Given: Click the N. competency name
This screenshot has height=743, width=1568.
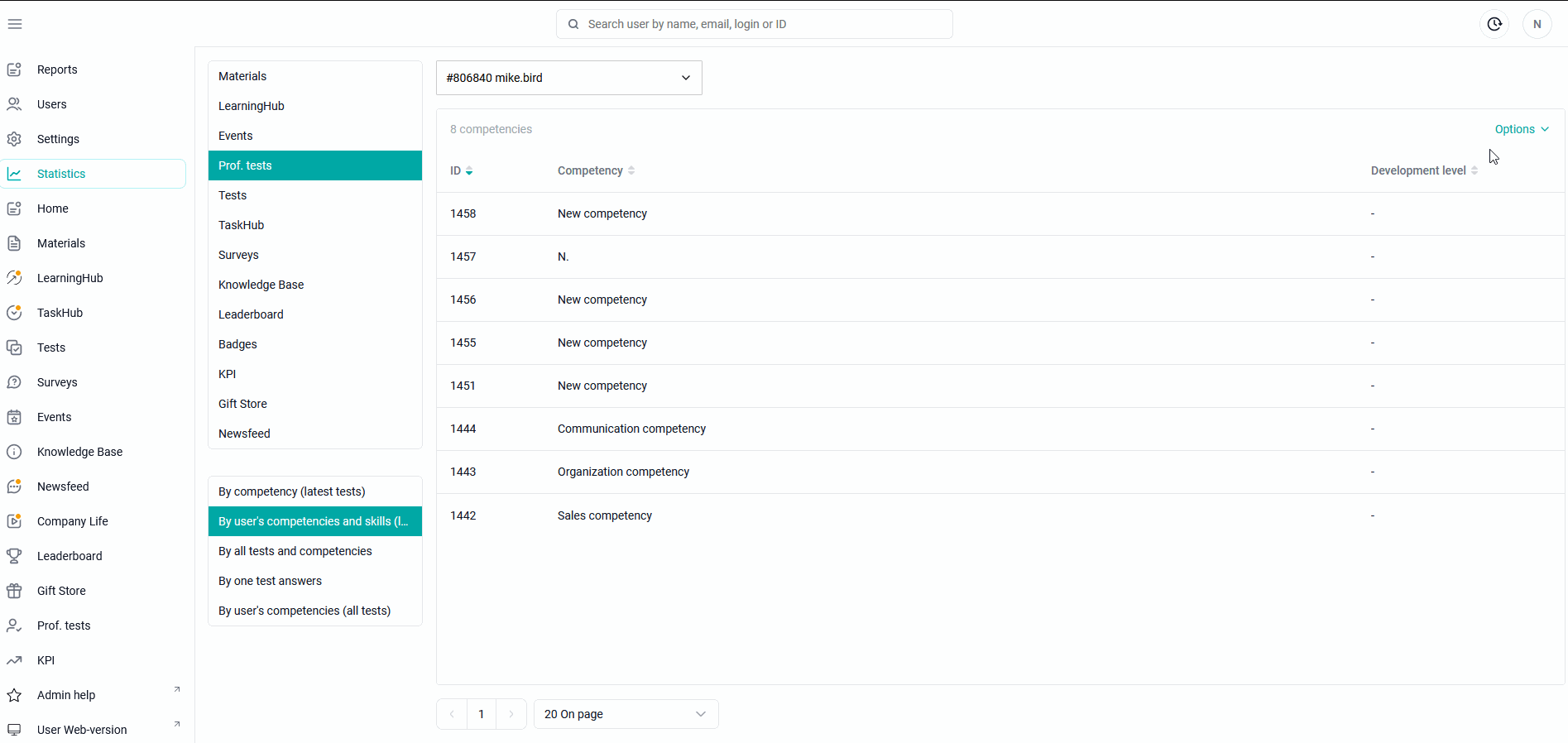Looking at the screenshot, I should pos(563,256).
